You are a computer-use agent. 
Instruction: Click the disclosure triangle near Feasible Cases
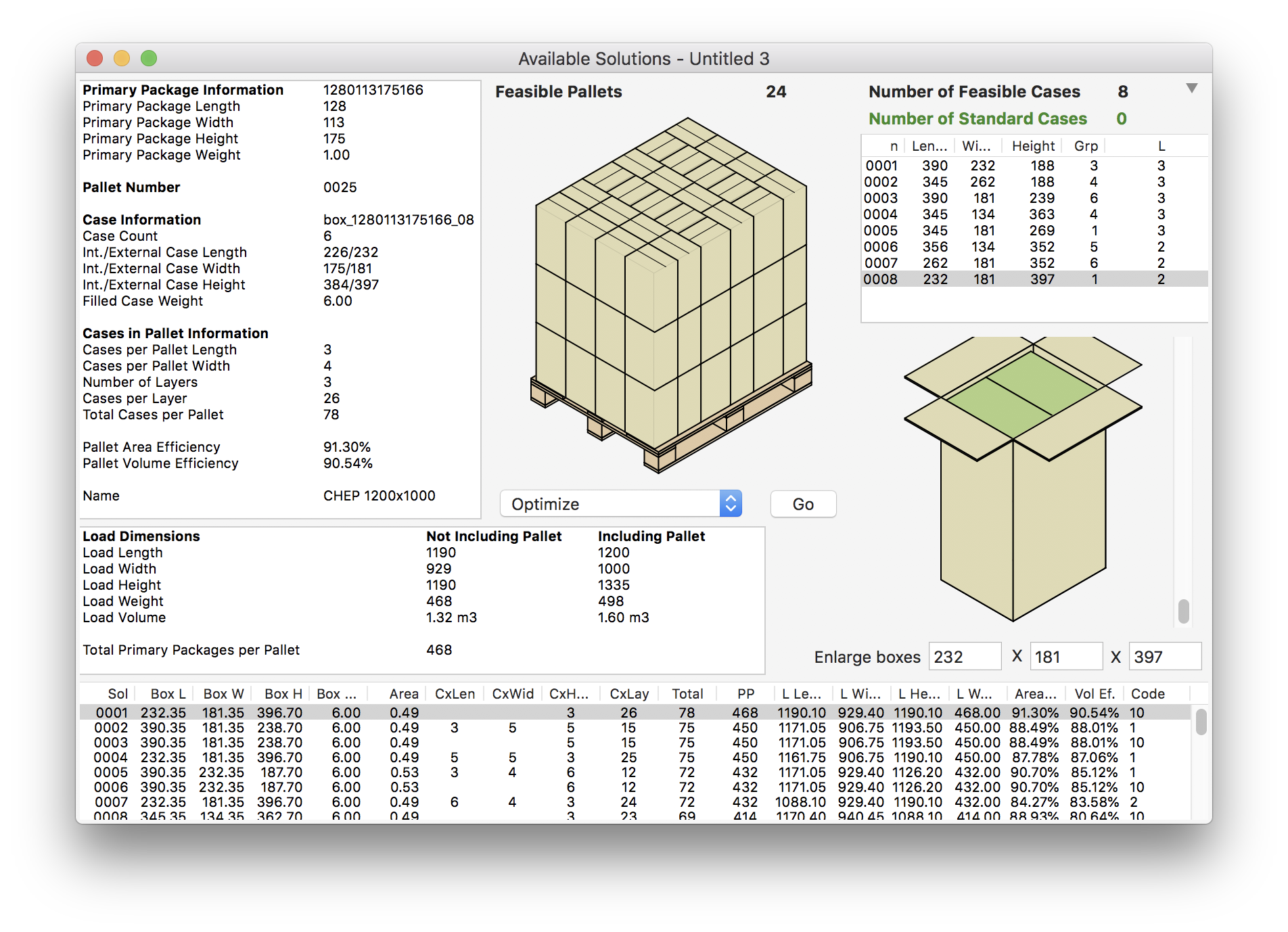pos(1192,89)
